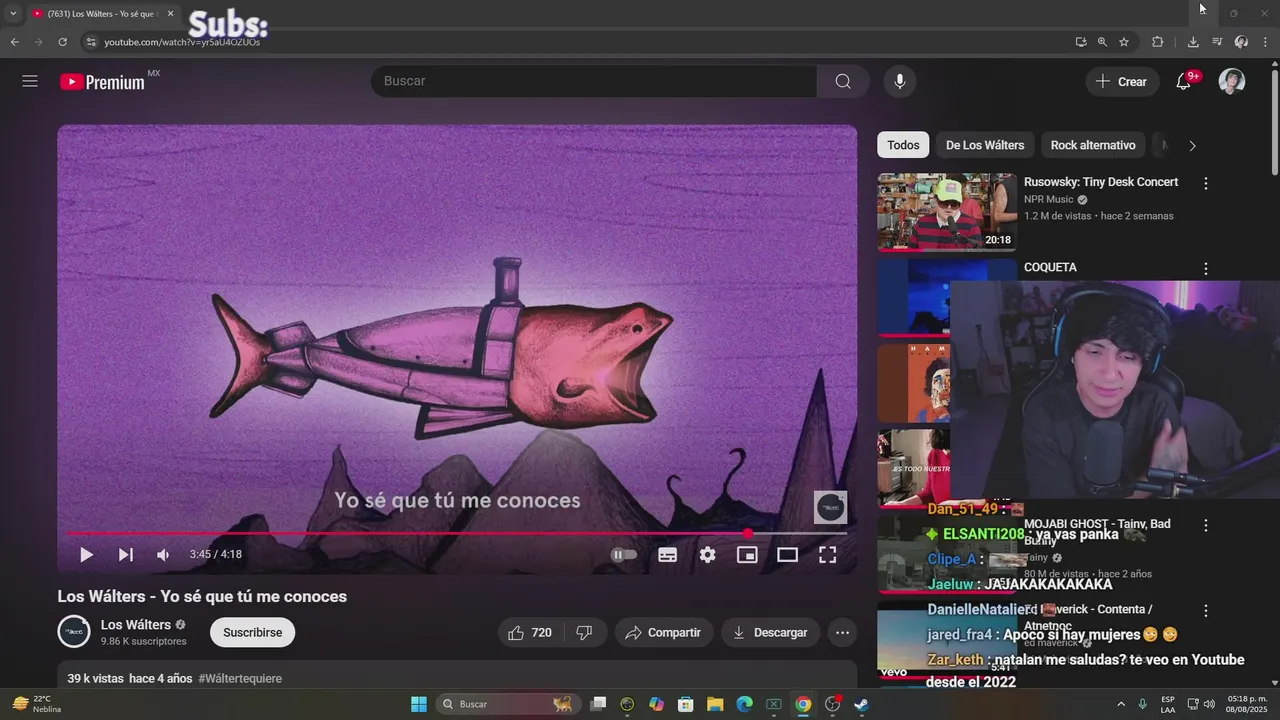
Task: Open the Los Wálters channel name link
Action: click(x=136, y=625)
